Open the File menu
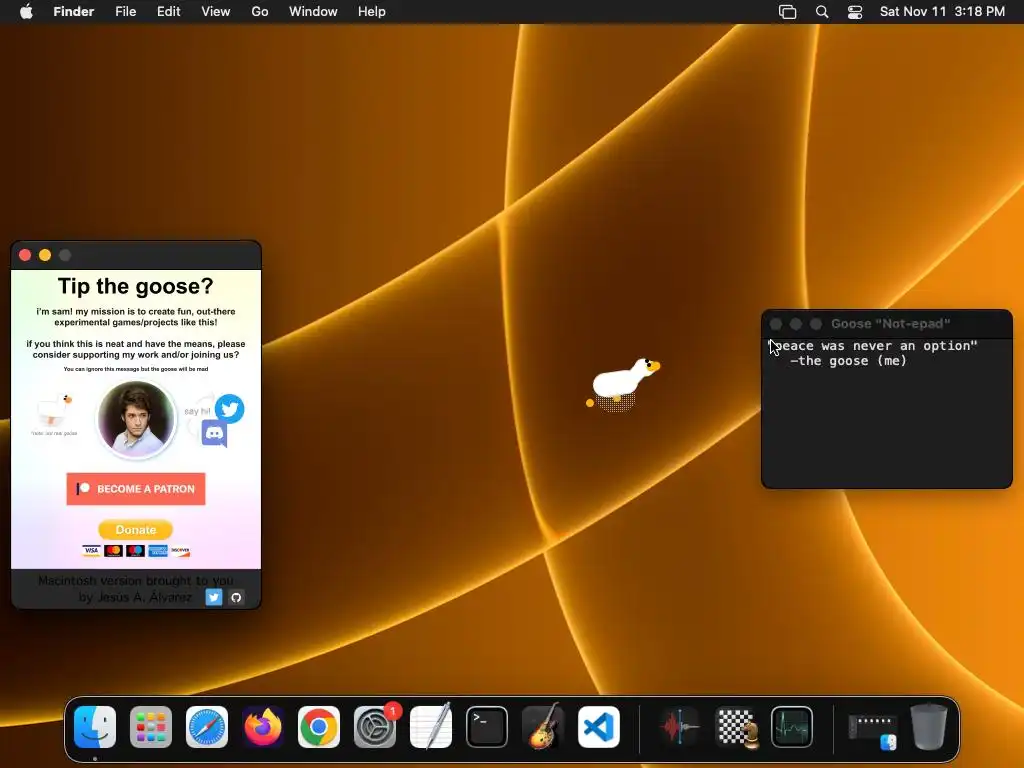1024x768 pixels. click(125, 12)
